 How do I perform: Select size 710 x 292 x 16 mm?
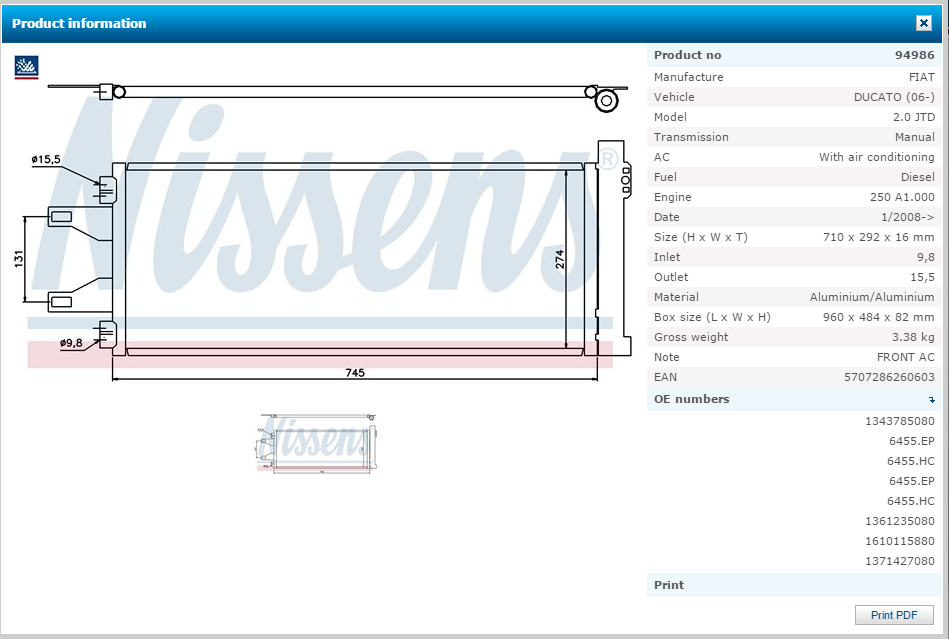[x=878, y=237]
